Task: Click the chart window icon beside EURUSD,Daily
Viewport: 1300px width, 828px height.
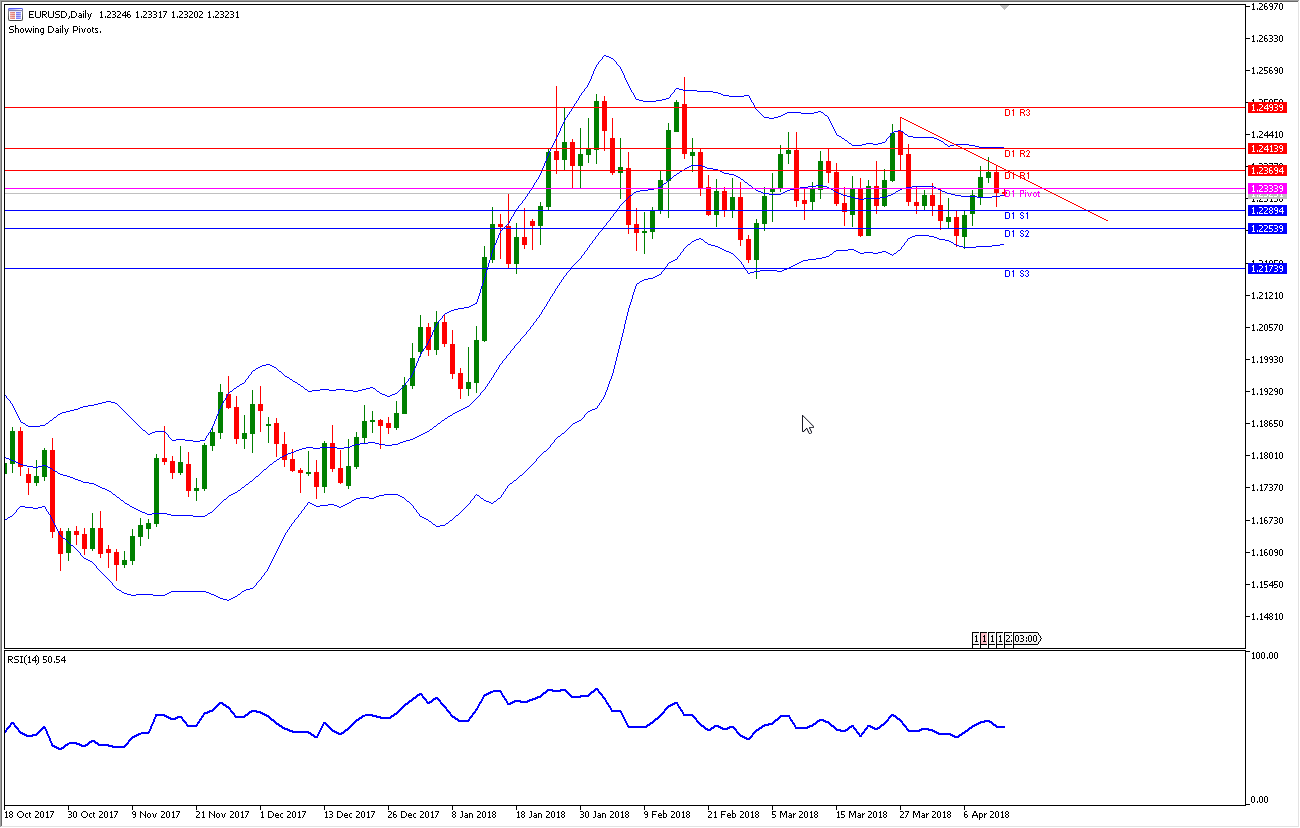Action: coord(15,15)
